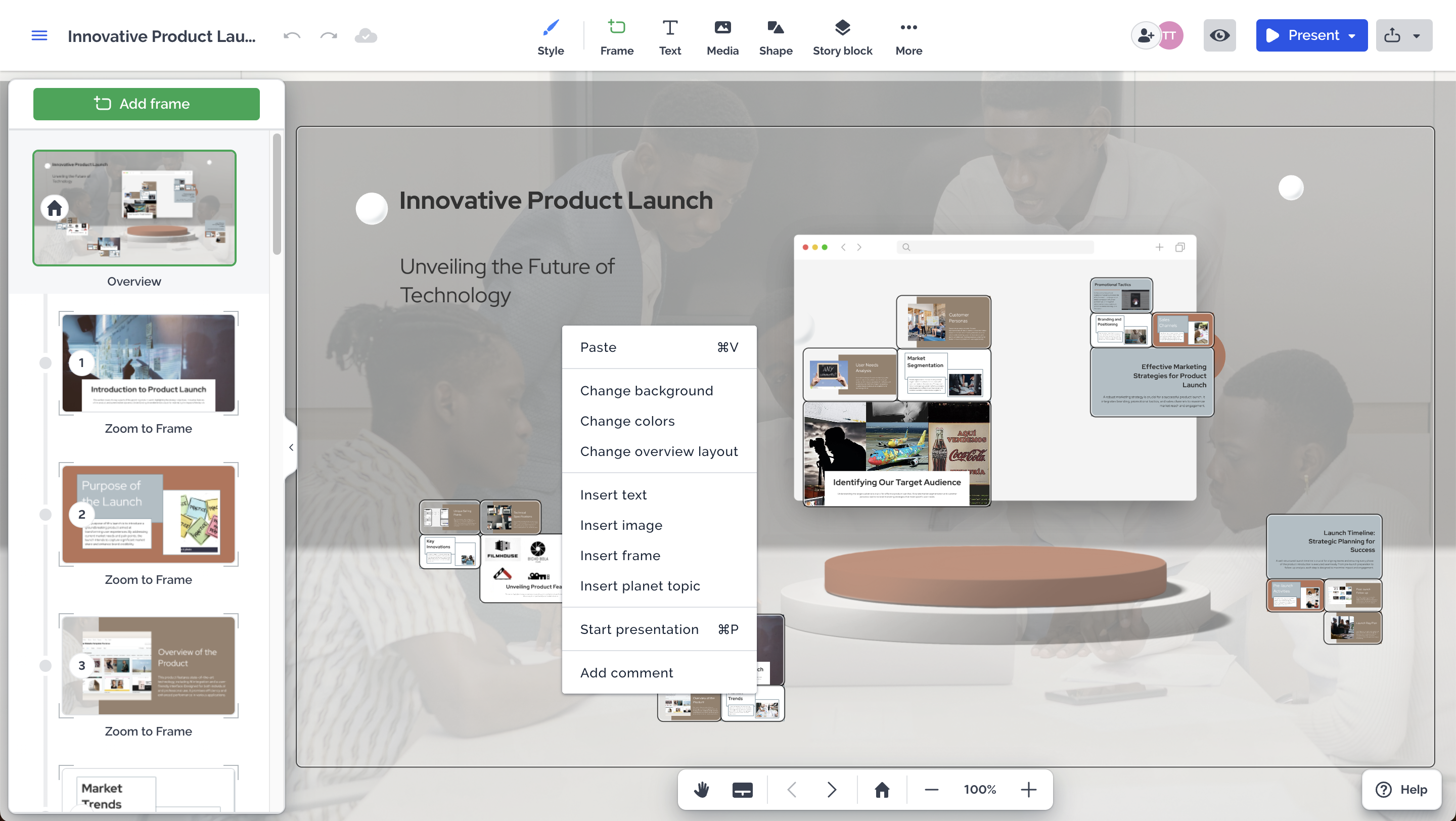Click the home icon on Overview thumbnail
The image size is (1456, 821).
[54, 208]
